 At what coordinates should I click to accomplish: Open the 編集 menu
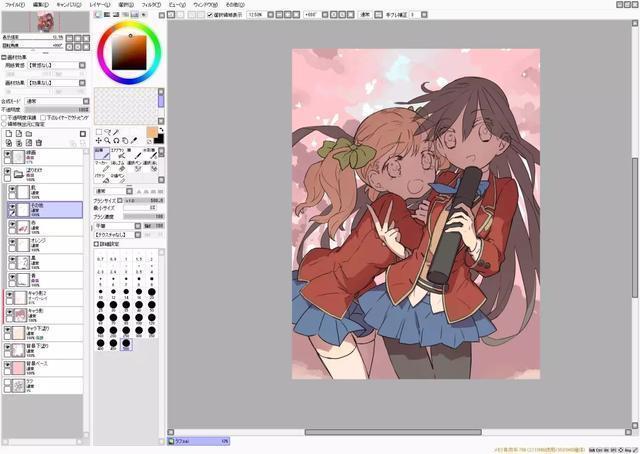[x=40, y=5]
